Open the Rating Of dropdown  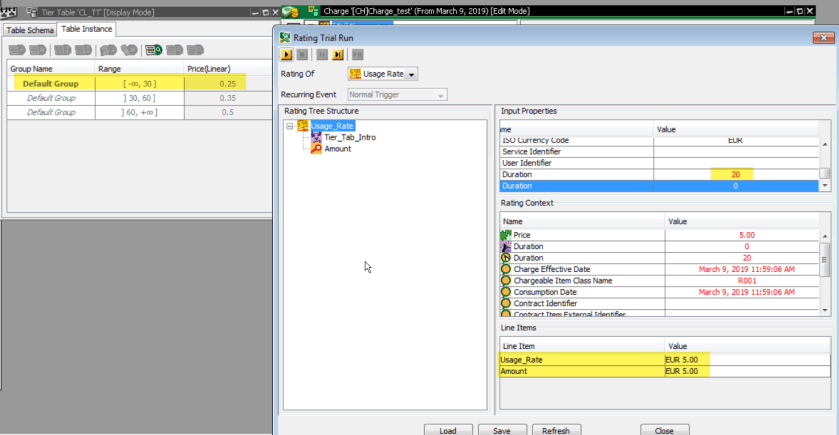coord(412,74)
